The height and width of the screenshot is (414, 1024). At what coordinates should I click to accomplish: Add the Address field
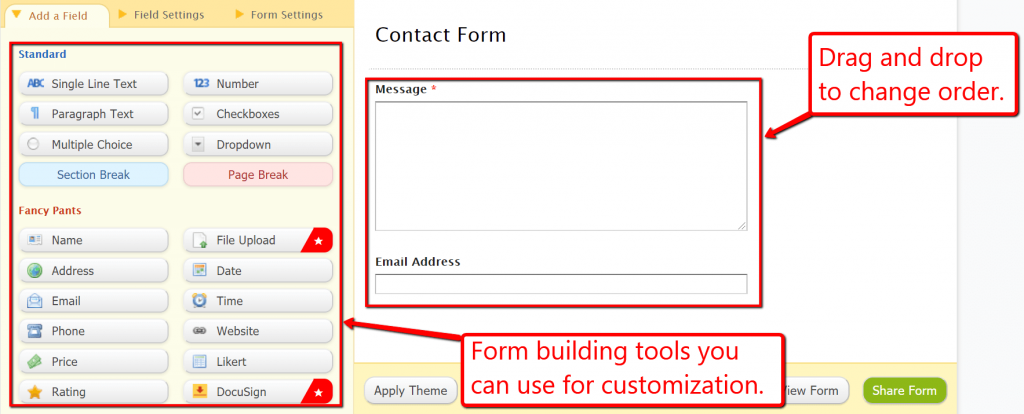coord(93,270)
